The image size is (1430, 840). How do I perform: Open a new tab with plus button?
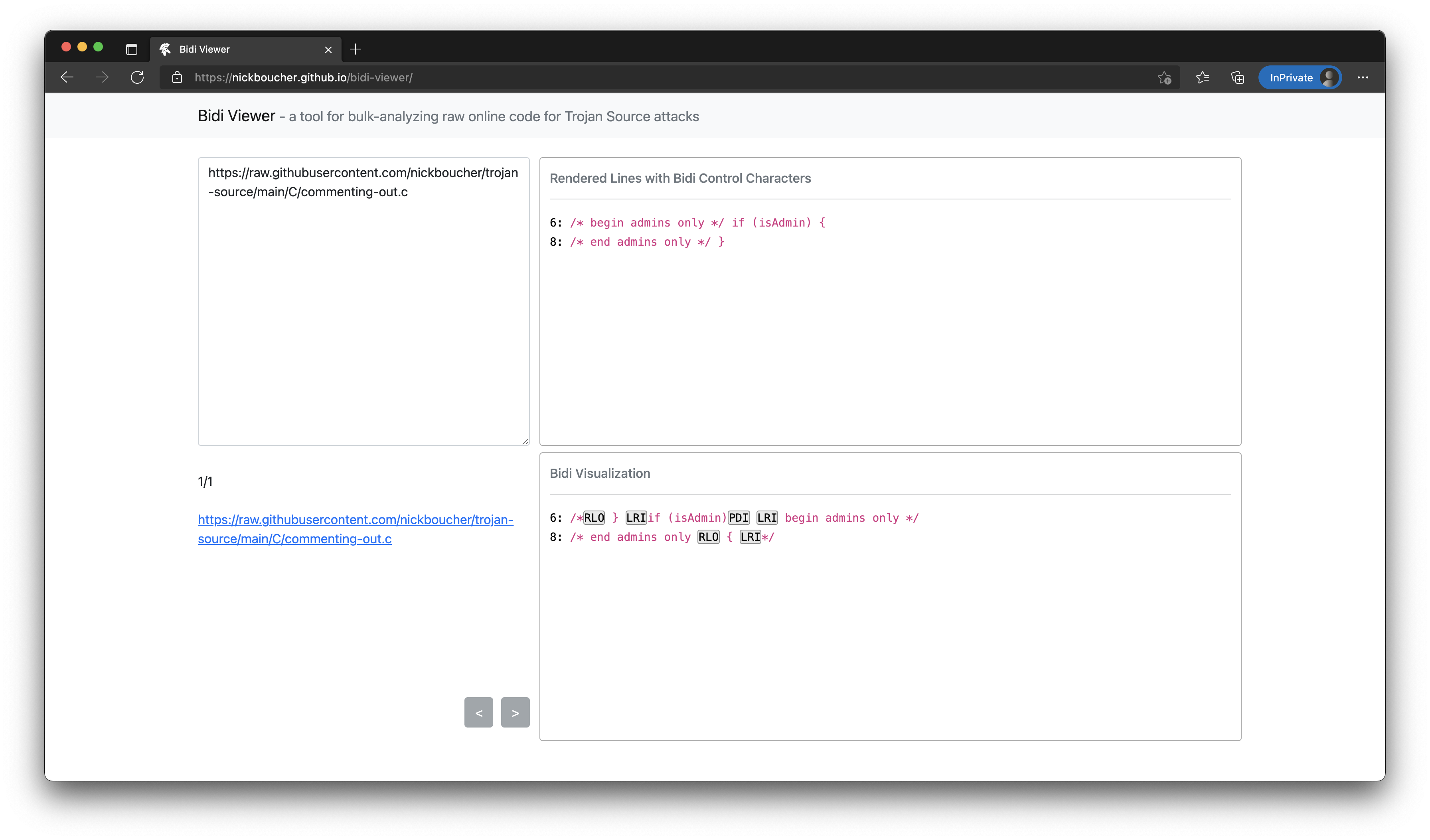point(356,49)
